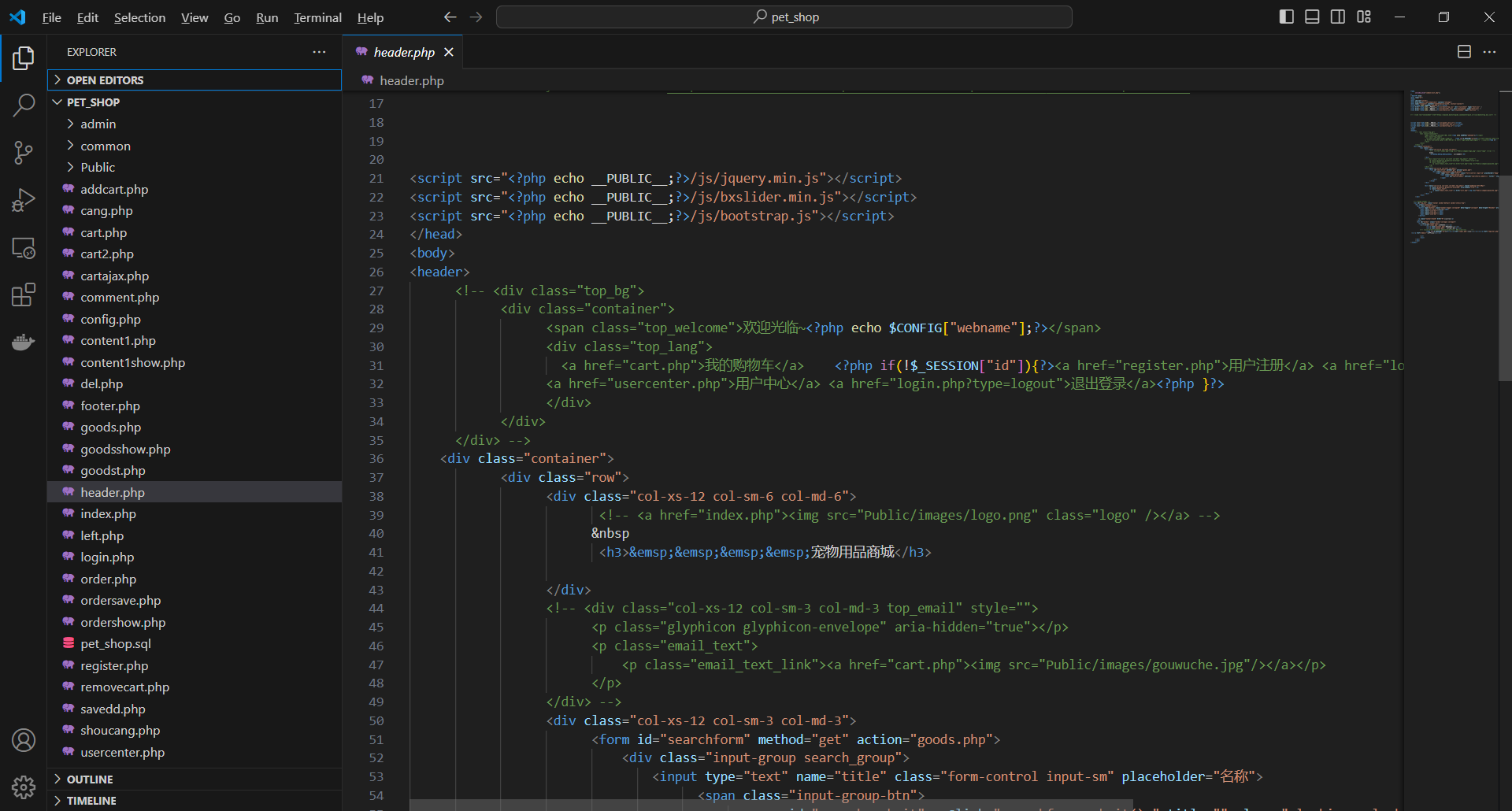Click the editor horizontal scrollbar
The height and width of the screenshot is (811, 1512).
pos(770,805)
